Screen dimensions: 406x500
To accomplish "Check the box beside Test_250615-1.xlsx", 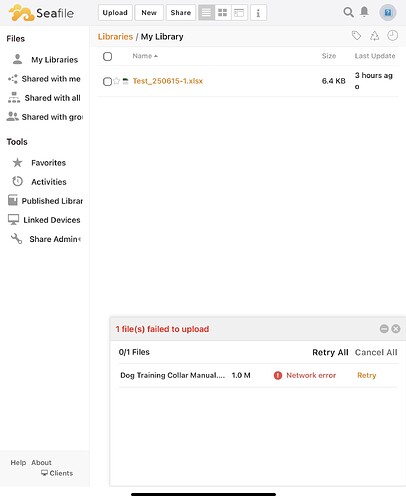I will (x=107, y=81).
